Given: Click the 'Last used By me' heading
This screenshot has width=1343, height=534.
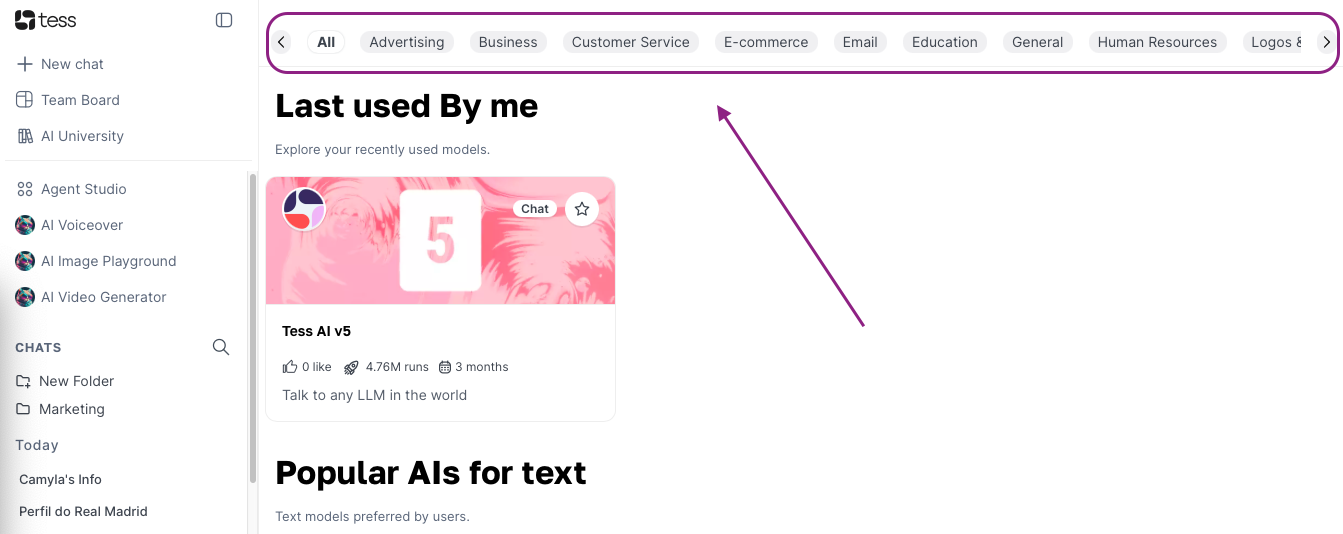Looking at the screenshot, I should click(406, 106).
